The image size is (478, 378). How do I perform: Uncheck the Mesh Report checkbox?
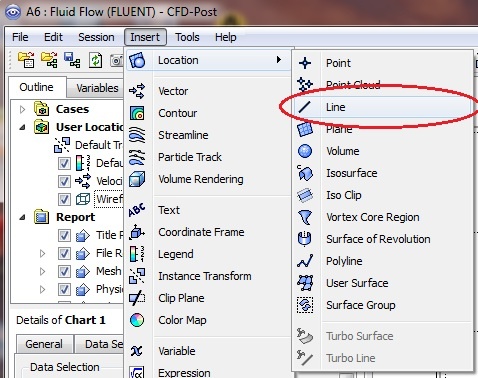pos(64,271)
